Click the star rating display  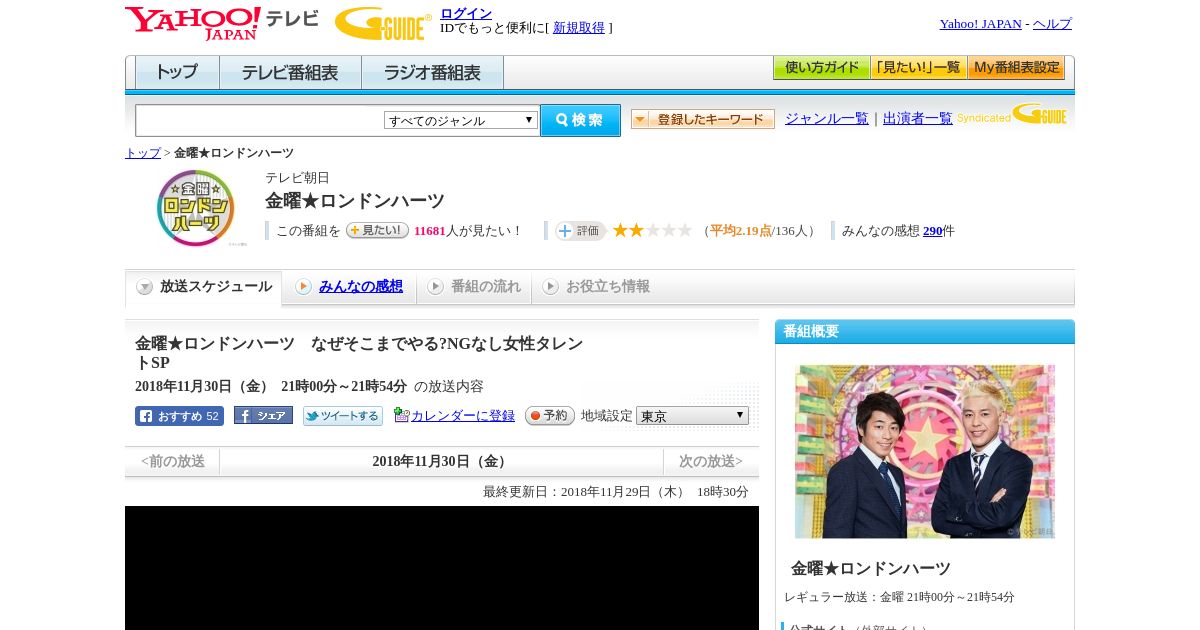coord(652,231)
